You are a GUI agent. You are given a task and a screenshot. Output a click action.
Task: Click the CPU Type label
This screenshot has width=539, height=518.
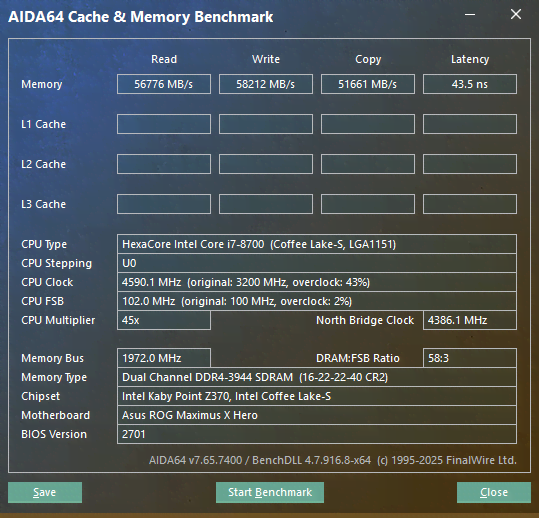pos(44,244)
